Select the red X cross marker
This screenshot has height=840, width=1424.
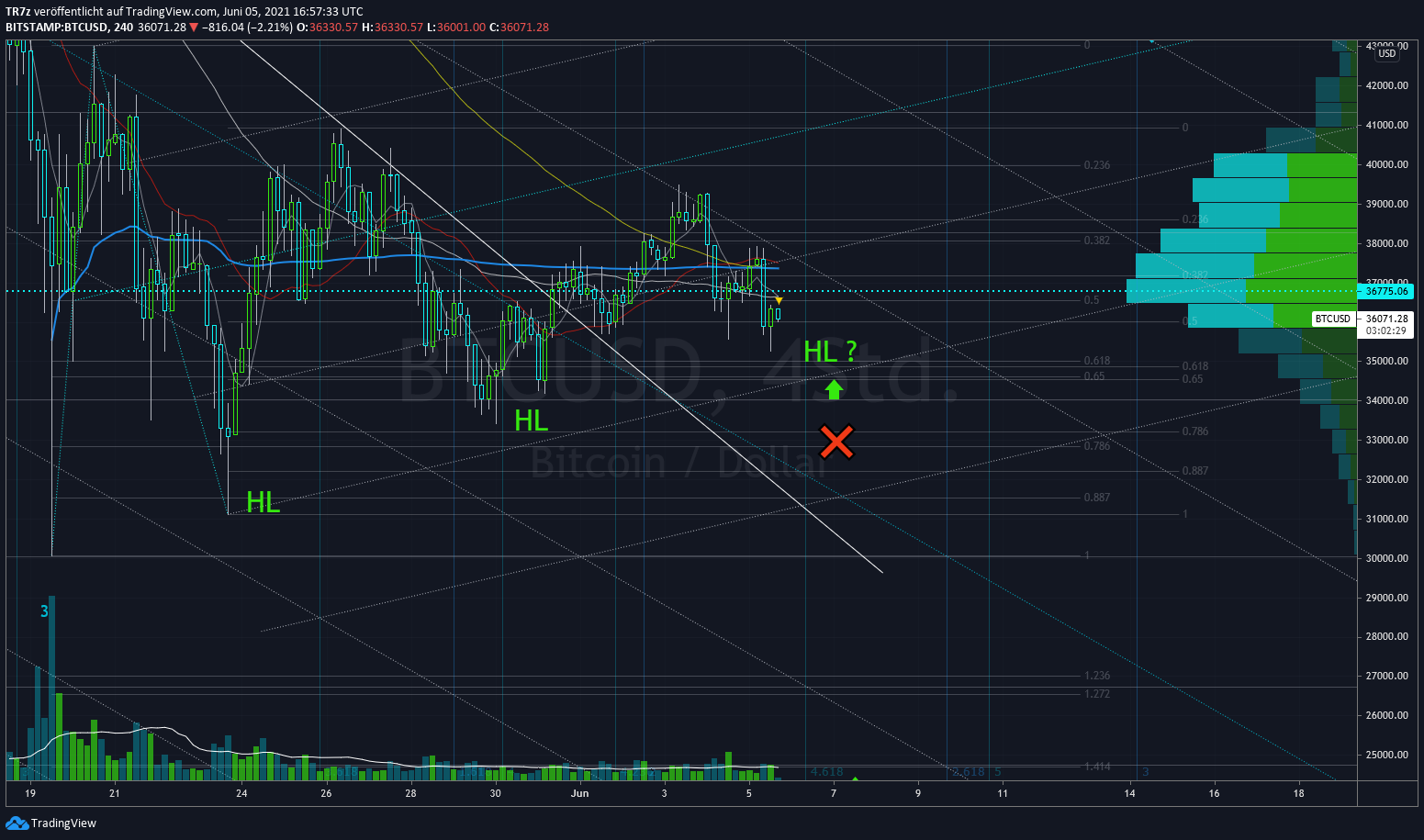836,442
